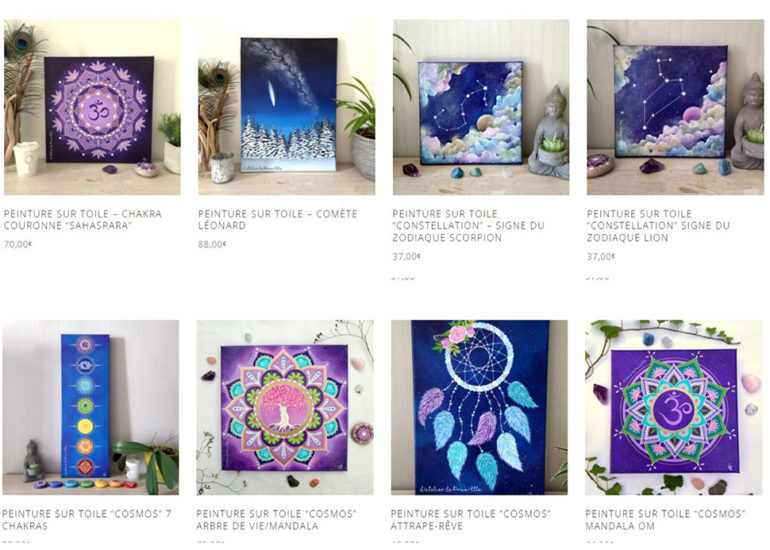Click the 70,00€ price of Chakra Couronne

tap(18, 244)
